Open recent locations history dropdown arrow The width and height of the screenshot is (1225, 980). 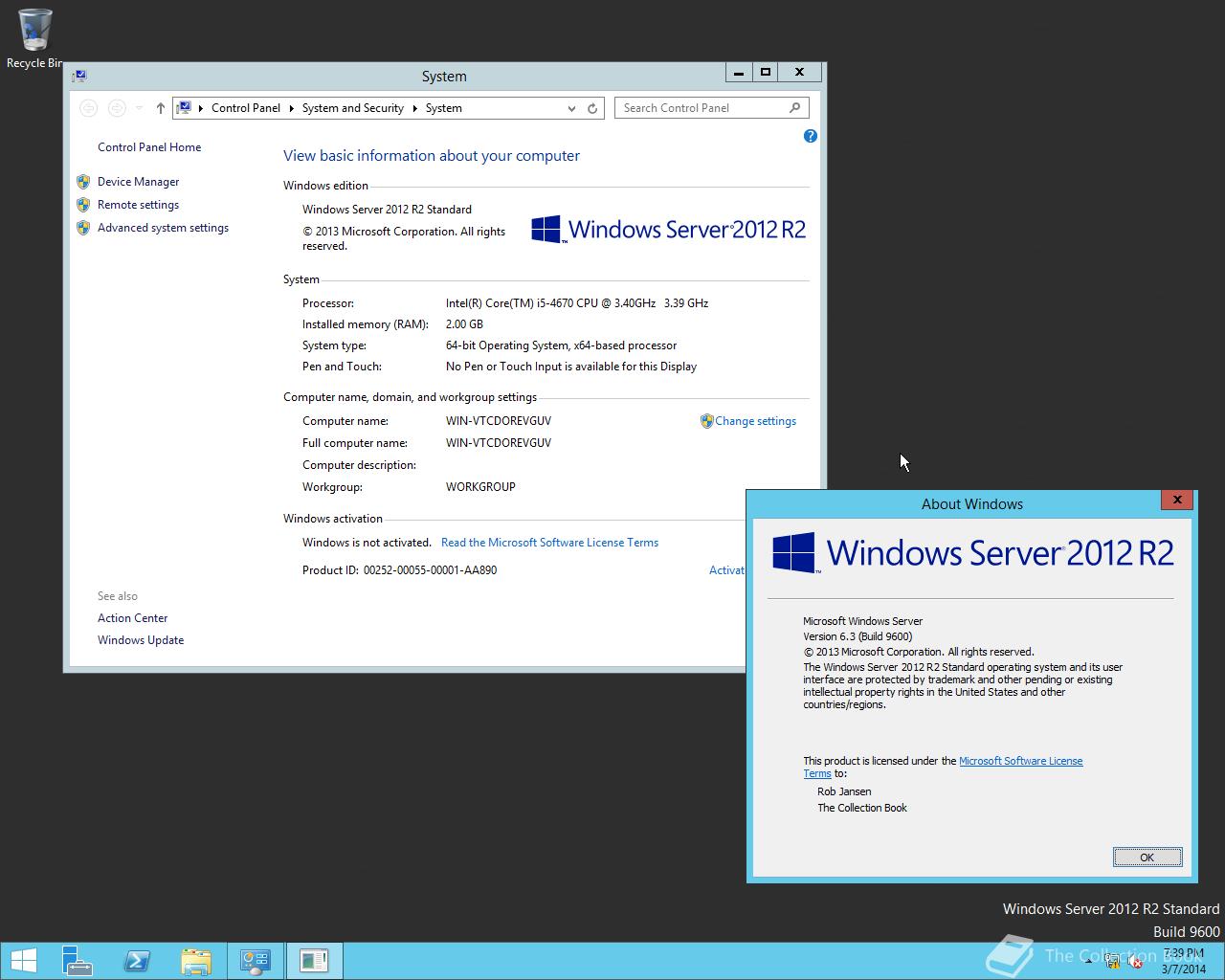139,108
